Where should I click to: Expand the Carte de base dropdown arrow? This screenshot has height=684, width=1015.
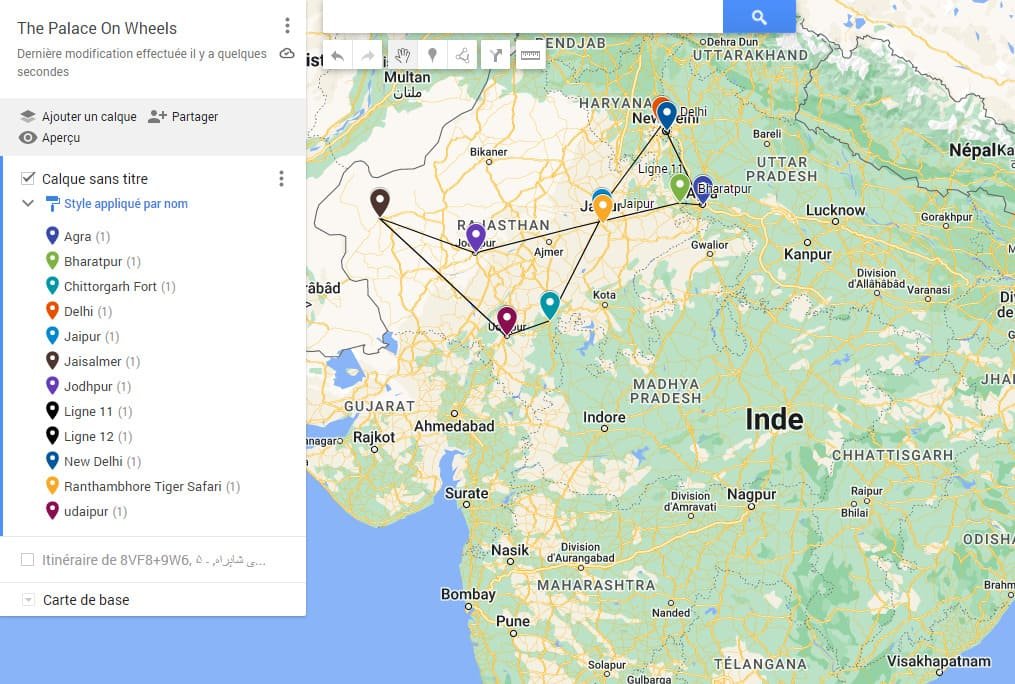(x=28, y=600)
